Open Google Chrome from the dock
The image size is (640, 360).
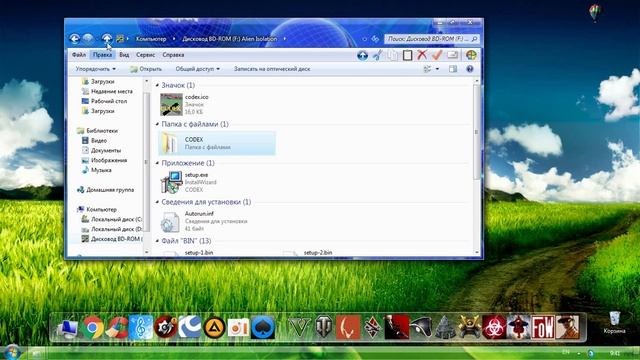(x=93, y=327)
